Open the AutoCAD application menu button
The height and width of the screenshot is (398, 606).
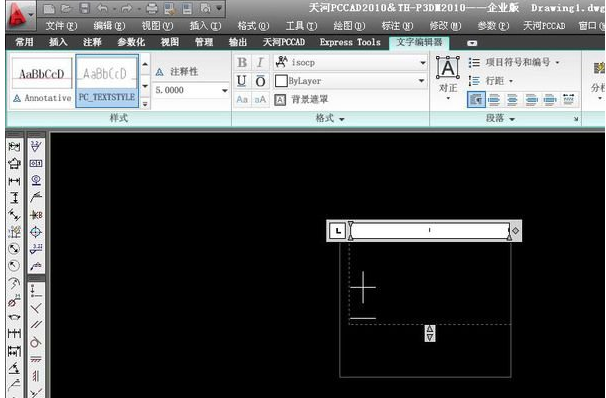click(20, 15)
